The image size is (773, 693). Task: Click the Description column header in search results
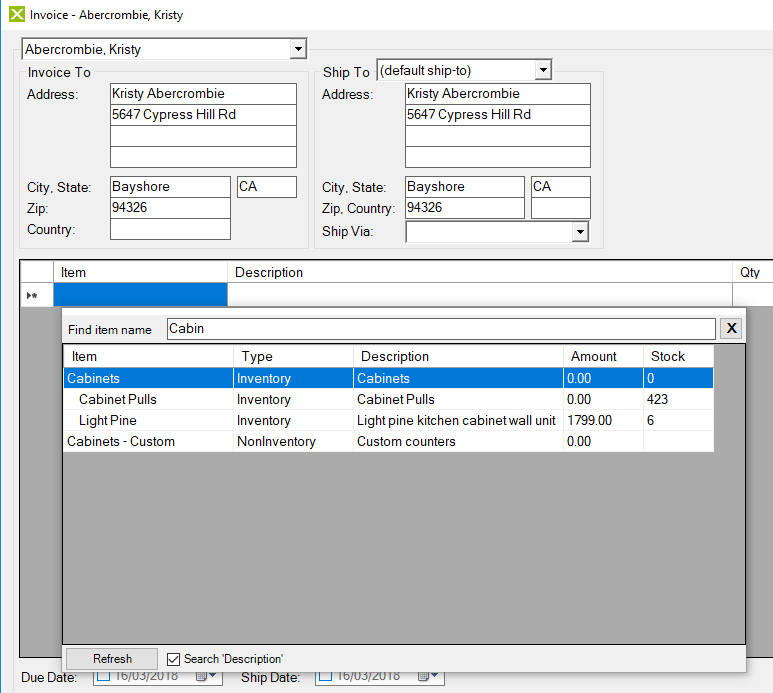458,356
